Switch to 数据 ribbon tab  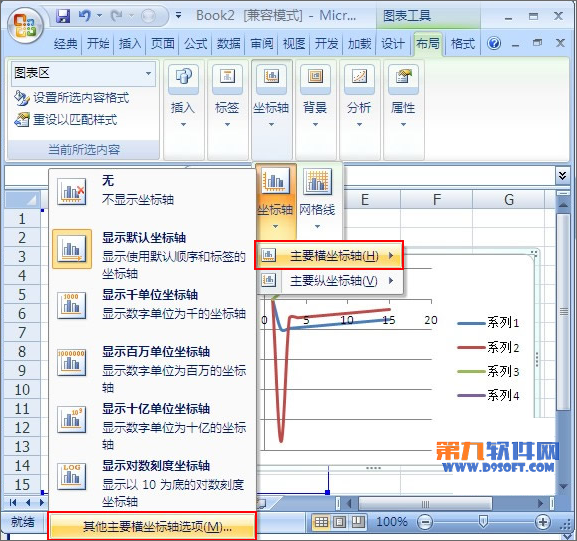(229, 44)
